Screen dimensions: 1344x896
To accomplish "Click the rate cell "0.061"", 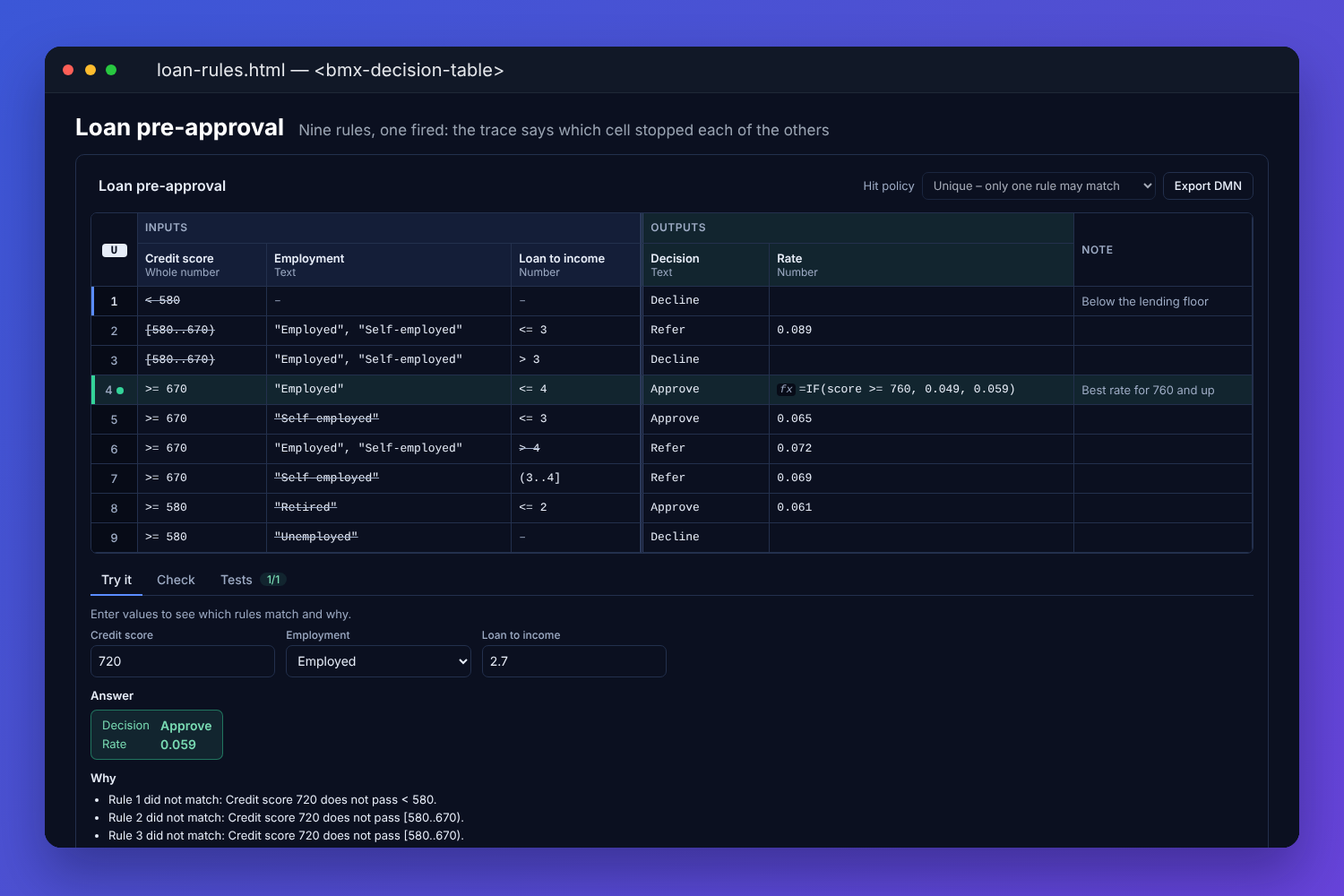I will pyautogui.click(x=921, y=508).
